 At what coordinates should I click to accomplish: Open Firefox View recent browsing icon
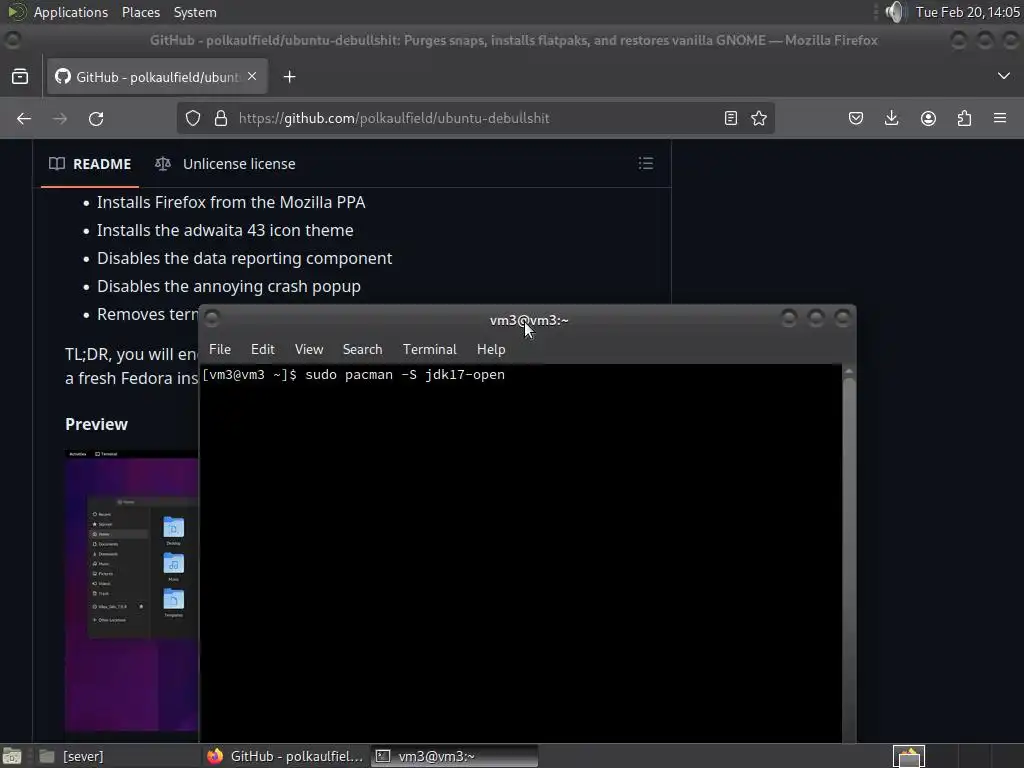pos(20,76)
